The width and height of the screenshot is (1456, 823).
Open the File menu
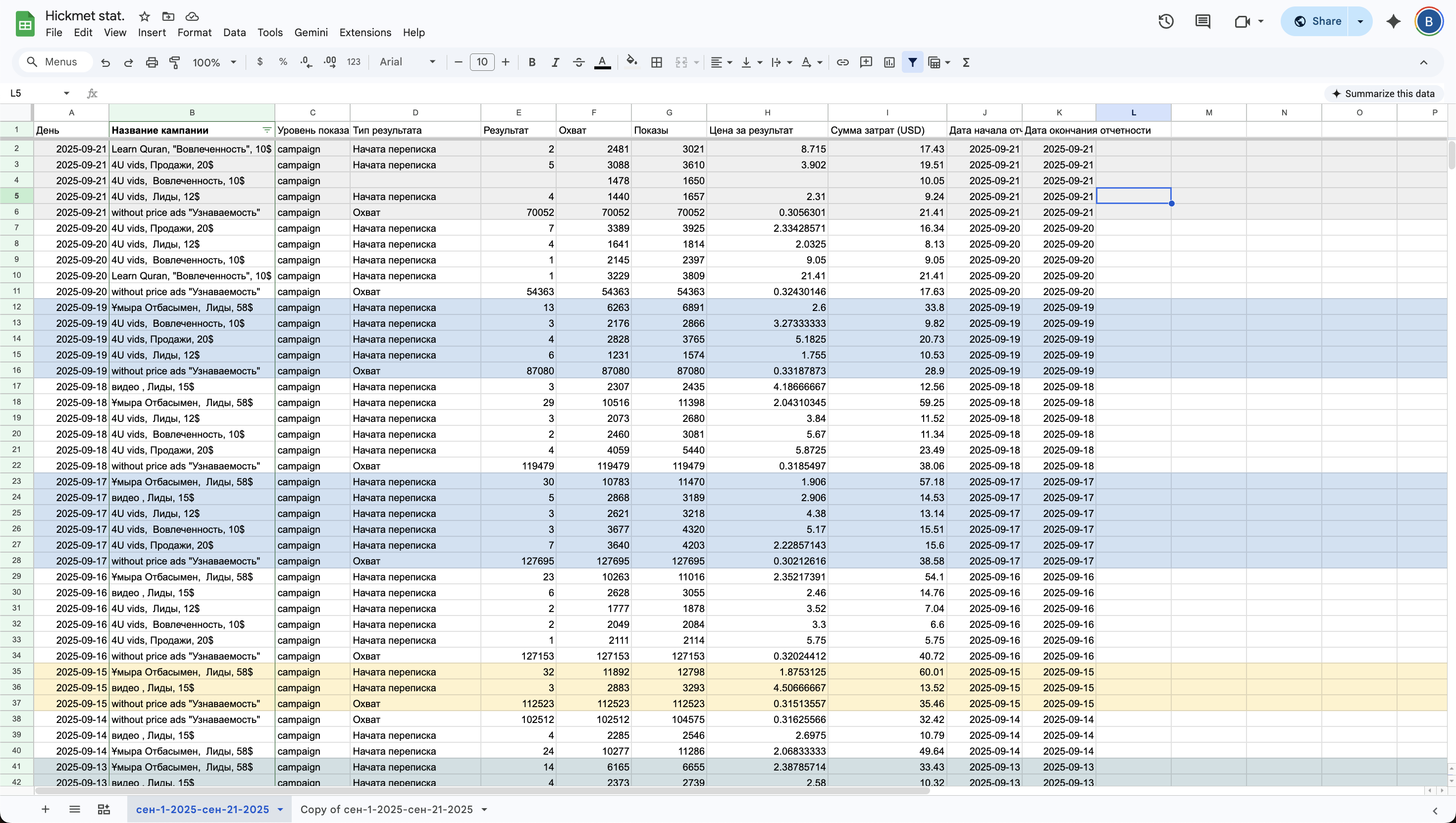tap(53, 33)
